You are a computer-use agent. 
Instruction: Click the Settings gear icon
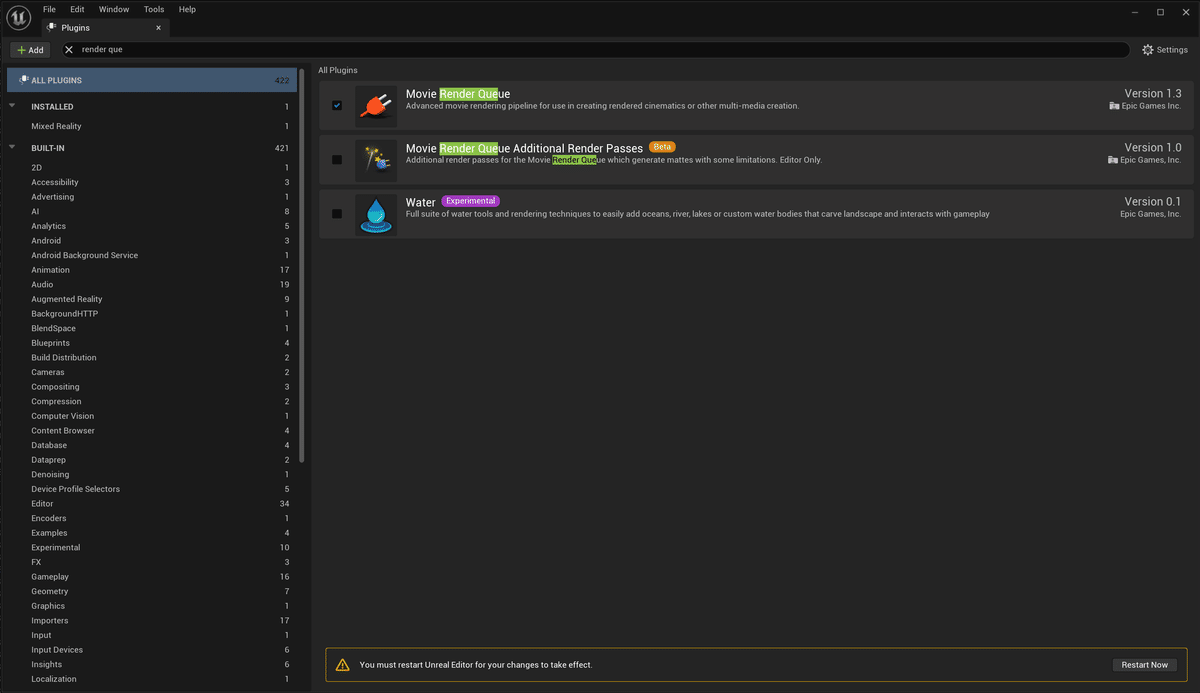point(1148,50)
